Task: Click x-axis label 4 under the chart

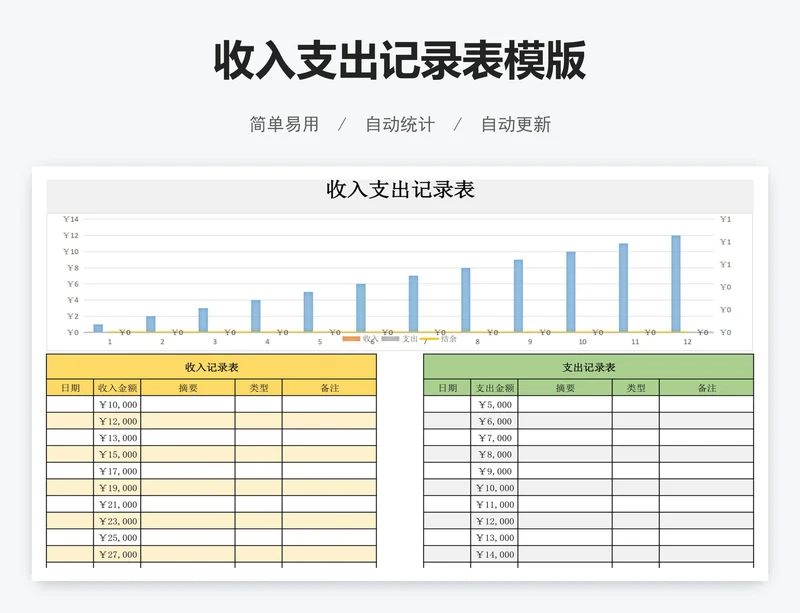Action: [267, 341]
